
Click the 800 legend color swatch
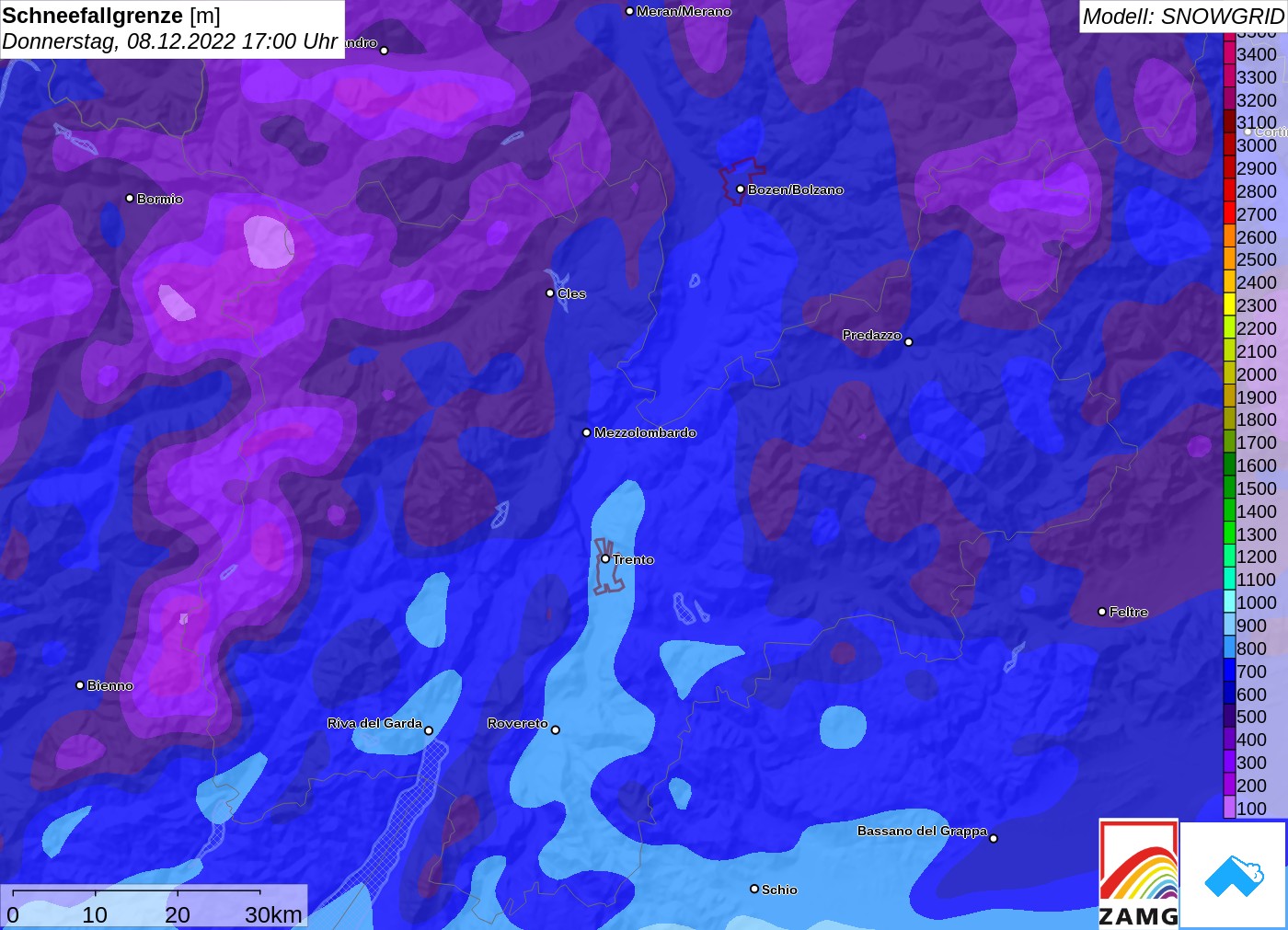pyautogui.click(x=1229, y=648)
